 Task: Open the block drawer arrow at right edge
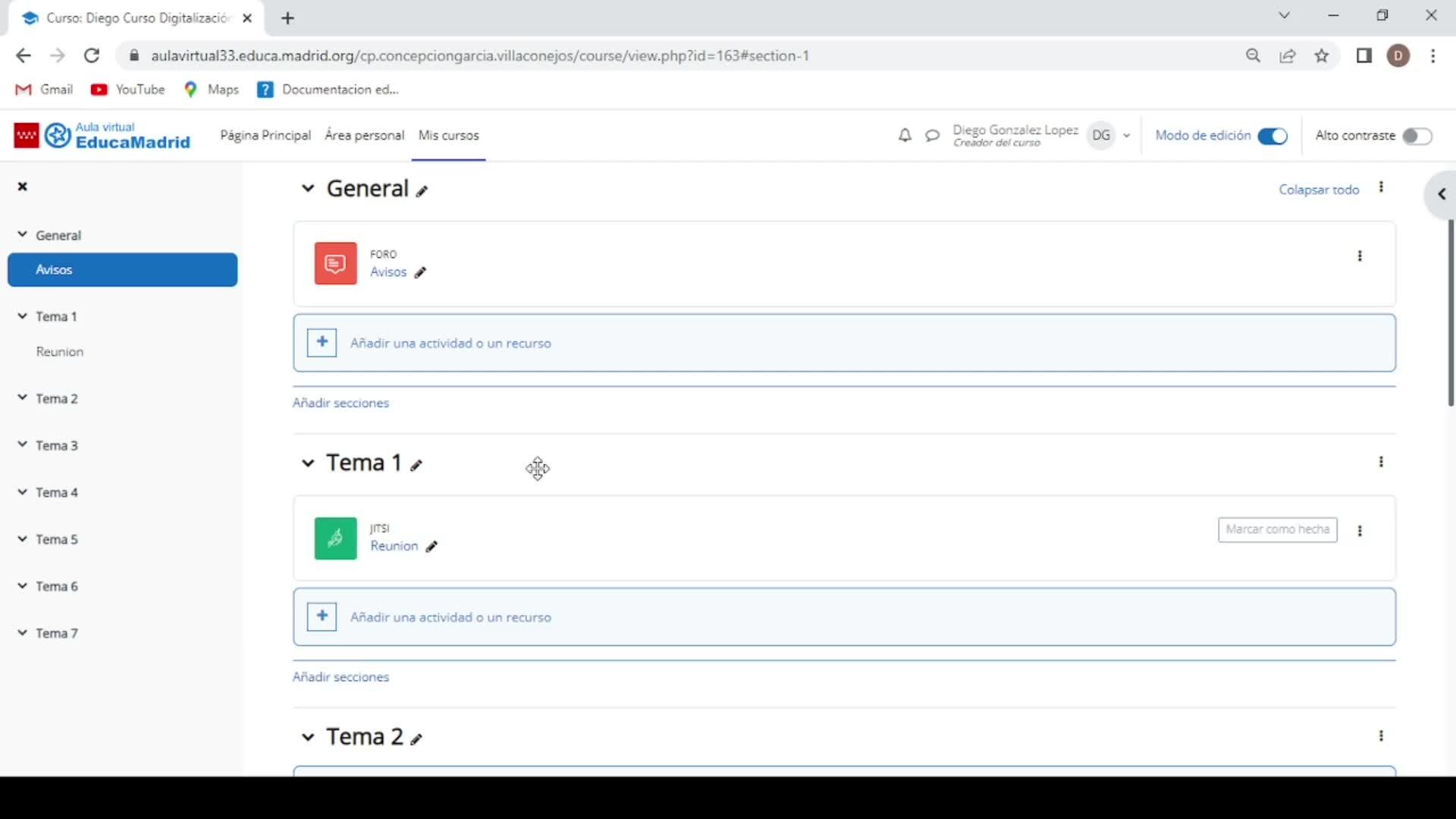click(1441, 195)
